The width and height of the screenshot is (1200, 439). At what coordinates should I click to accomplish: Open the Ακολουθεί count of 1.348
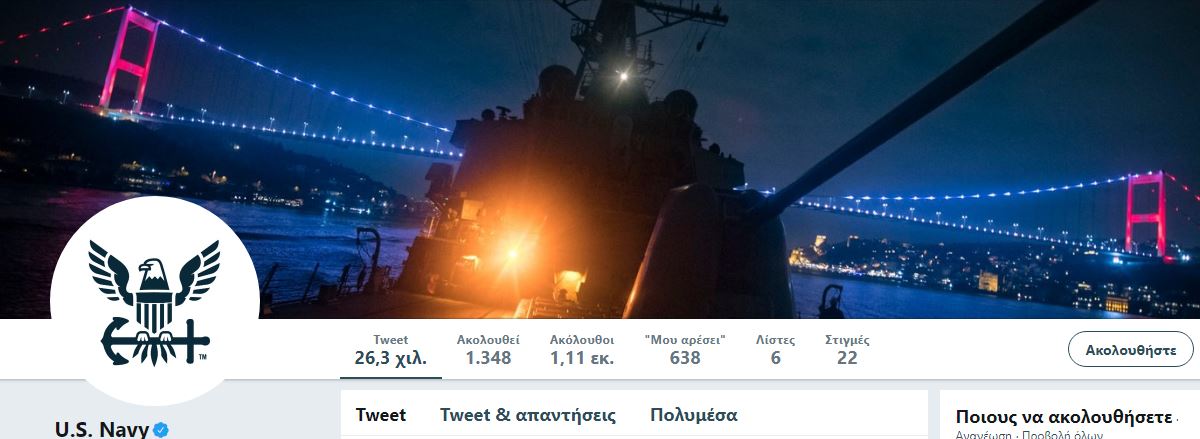pyautogui.click(x=488, y=349)
